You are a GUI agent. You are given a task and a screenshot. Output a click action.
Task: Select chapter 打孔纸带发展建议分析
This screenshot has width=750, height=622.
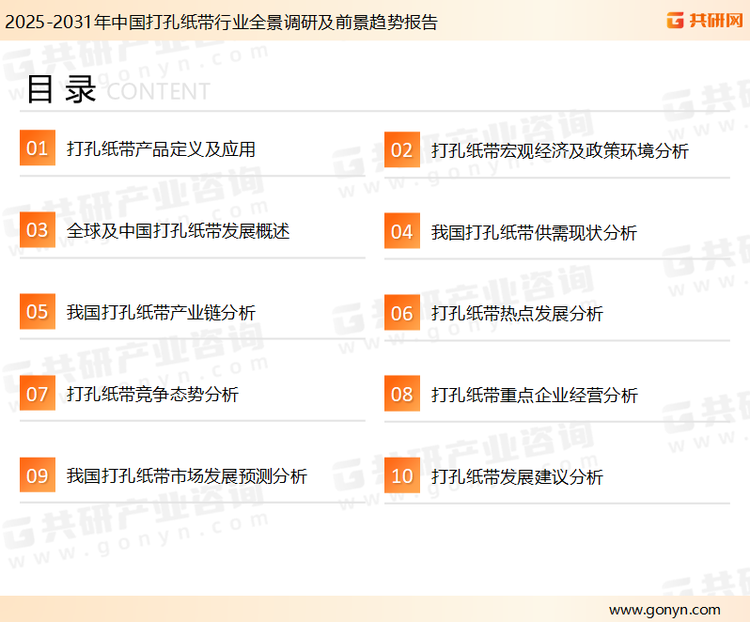point(517,478)
